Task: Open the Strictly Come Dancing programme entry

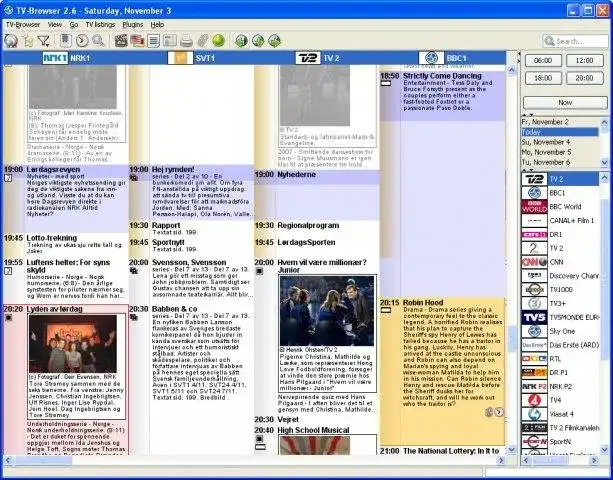Action: pos(442,95)
